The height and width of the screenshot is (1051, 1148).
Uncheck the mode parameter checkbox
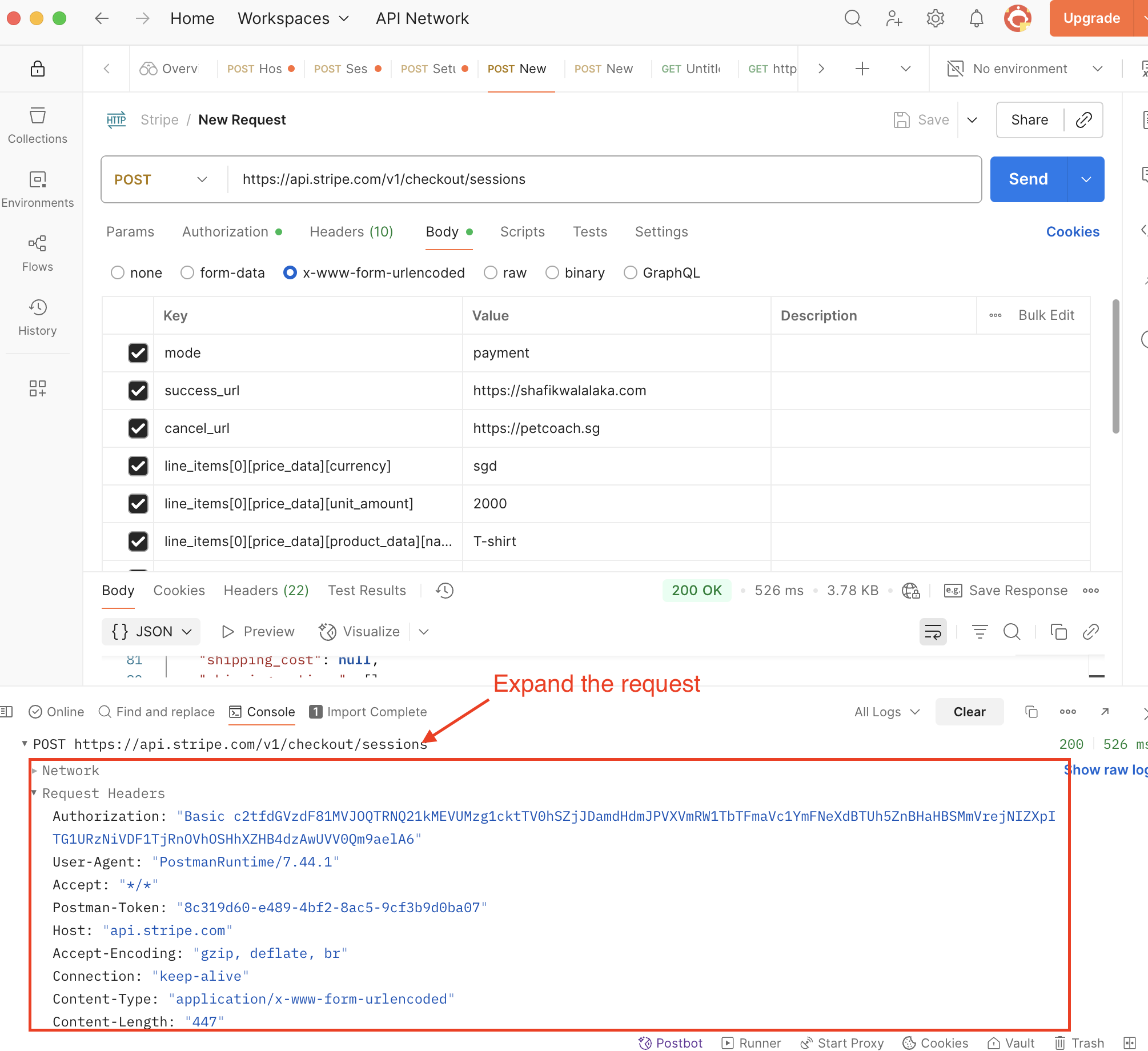(x=138, y=353)
